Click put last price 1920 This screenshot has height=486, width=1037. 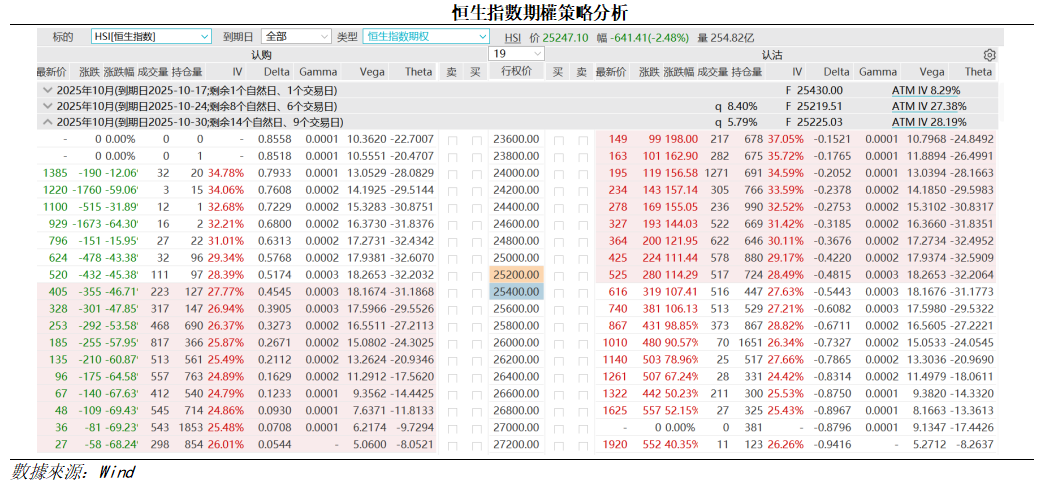(614, 444)
